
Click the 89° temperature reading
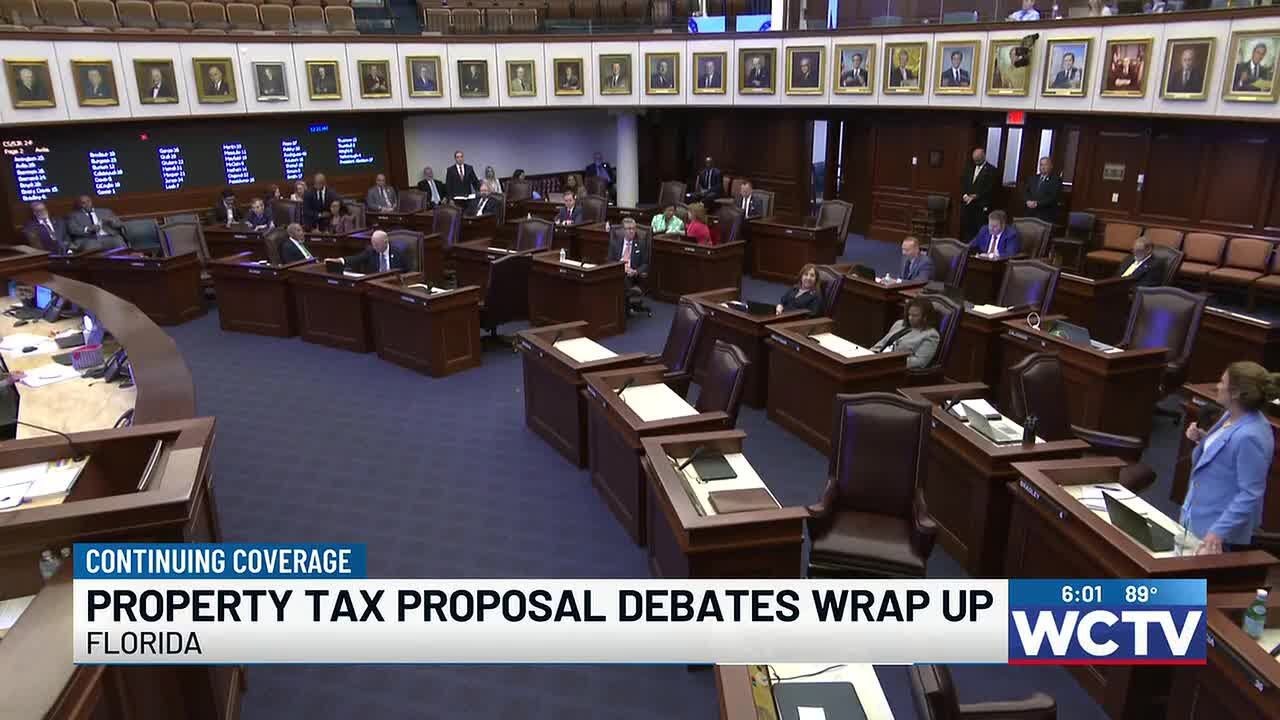(x=1141, y=594)
